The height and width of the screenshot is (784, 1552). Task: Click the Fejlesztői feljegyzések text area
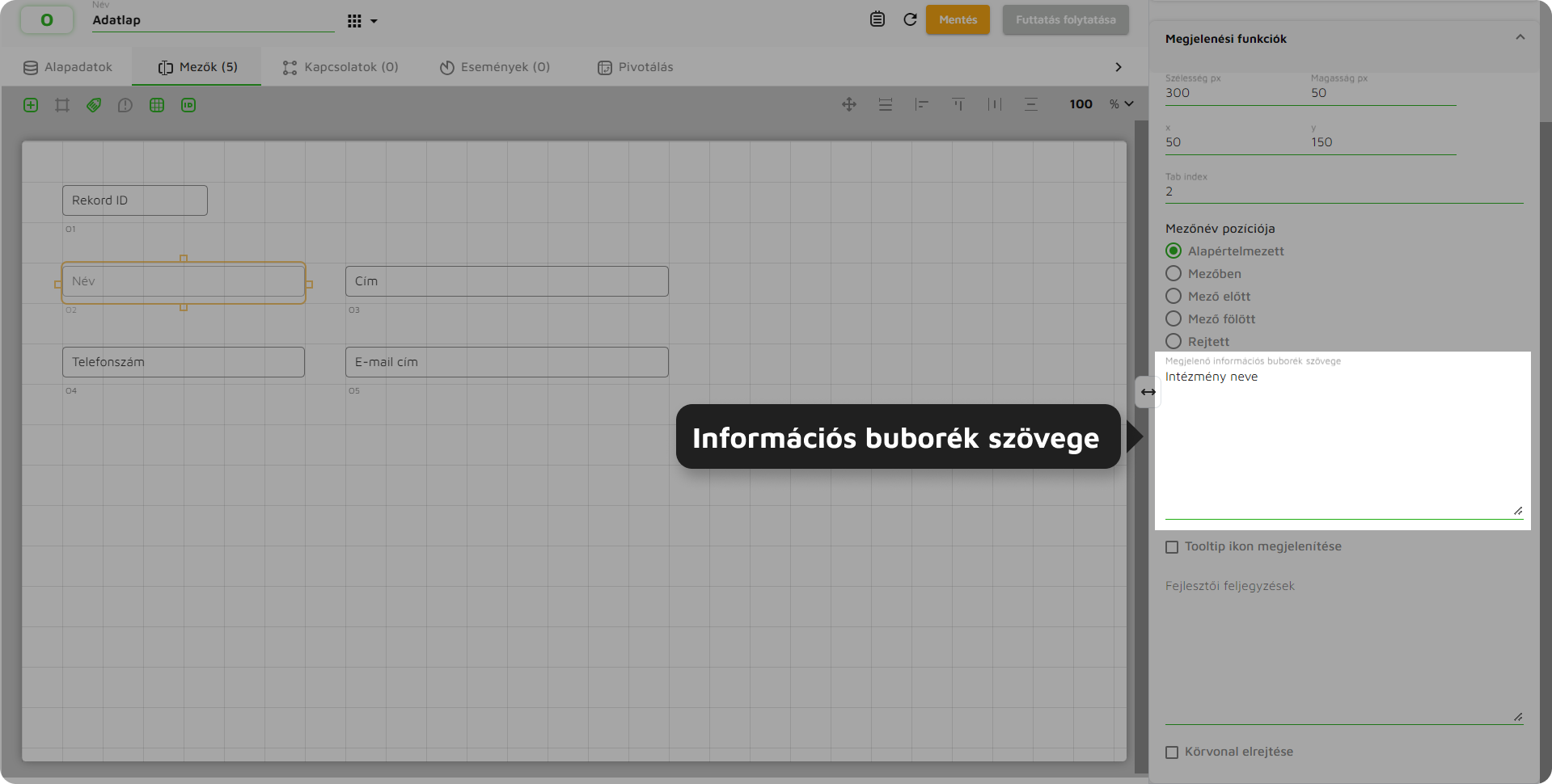click(1344, 650)
